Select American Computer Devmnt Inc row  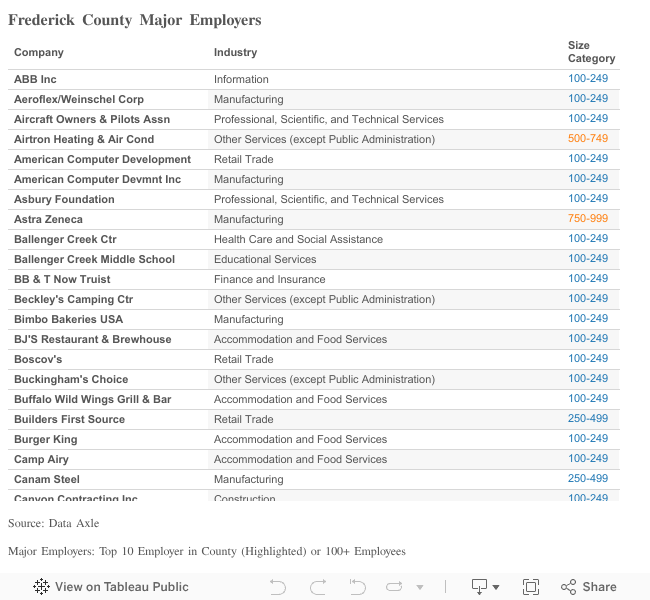click(314, 179)
